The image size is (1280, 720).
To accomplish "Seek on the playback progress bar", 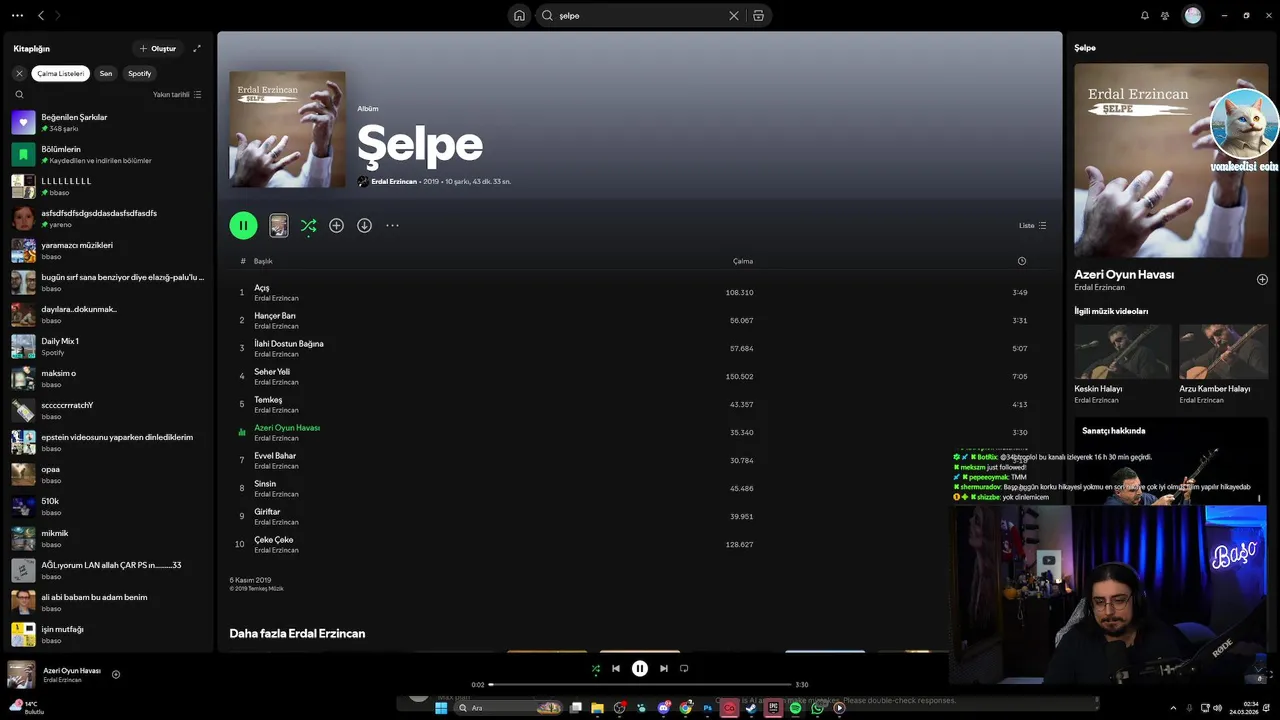I will [640, 685].
